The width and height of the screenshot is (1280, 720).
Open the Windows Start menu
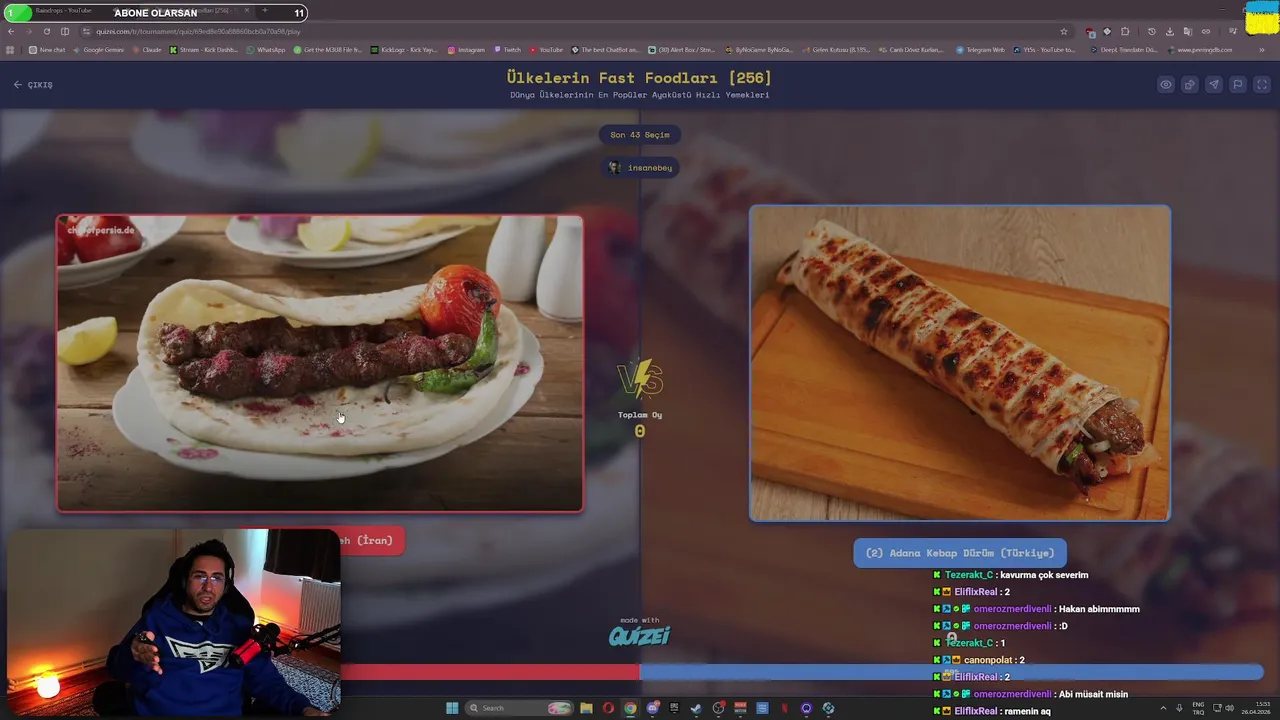pyautogui.click(x=452, y=708)
